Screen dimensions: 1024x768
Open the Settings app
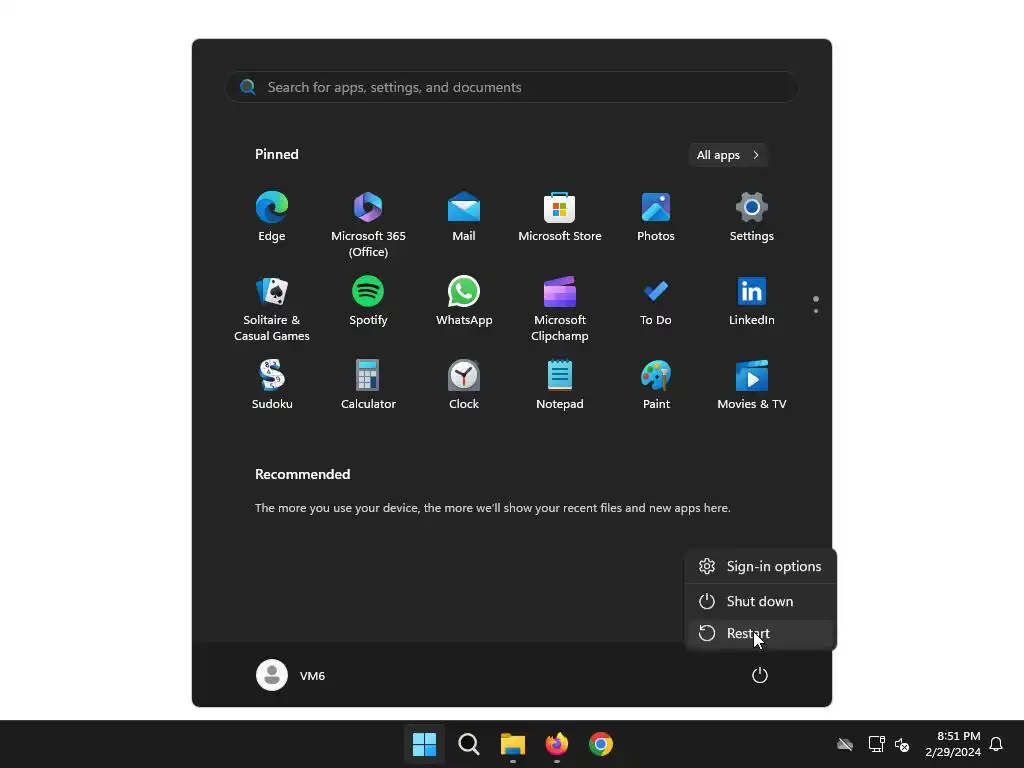[752, 217]
